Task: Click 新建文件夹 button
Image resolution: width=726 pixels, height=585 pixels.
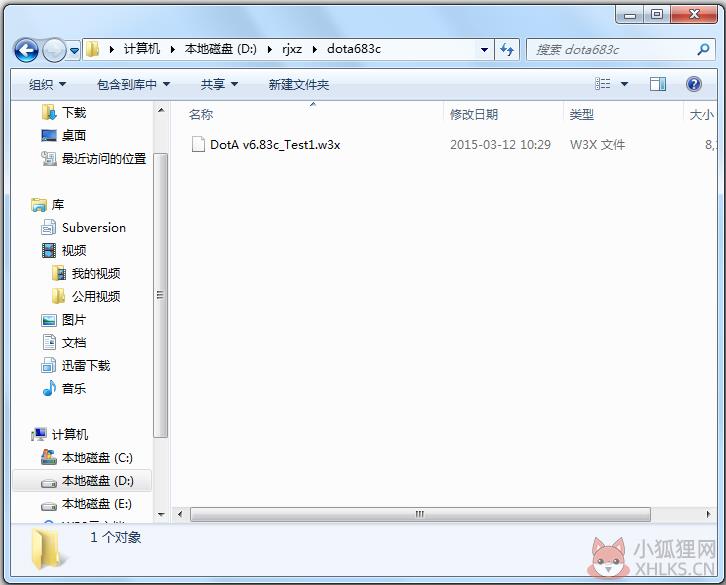Action: 299,84
